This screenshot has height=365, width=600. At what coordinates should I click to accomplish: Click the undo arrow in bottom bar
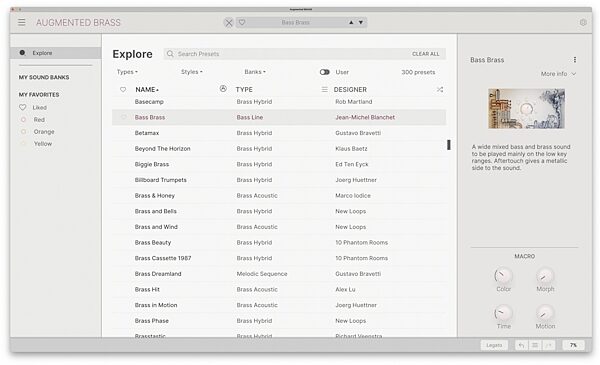521,345
